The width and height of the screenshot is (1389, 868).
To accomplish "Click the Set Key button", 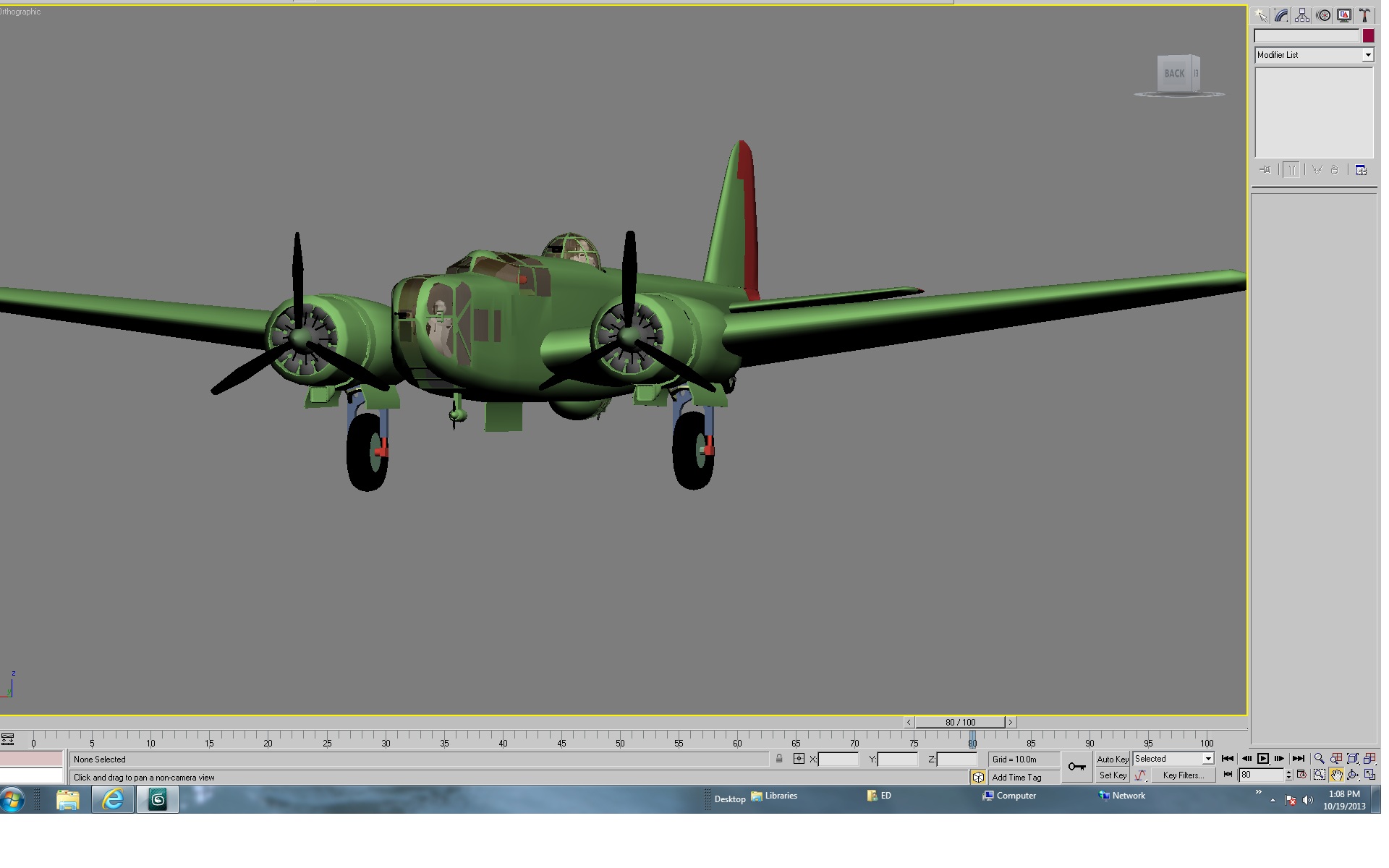I will pyautogui.click(x=1113, y=775).
